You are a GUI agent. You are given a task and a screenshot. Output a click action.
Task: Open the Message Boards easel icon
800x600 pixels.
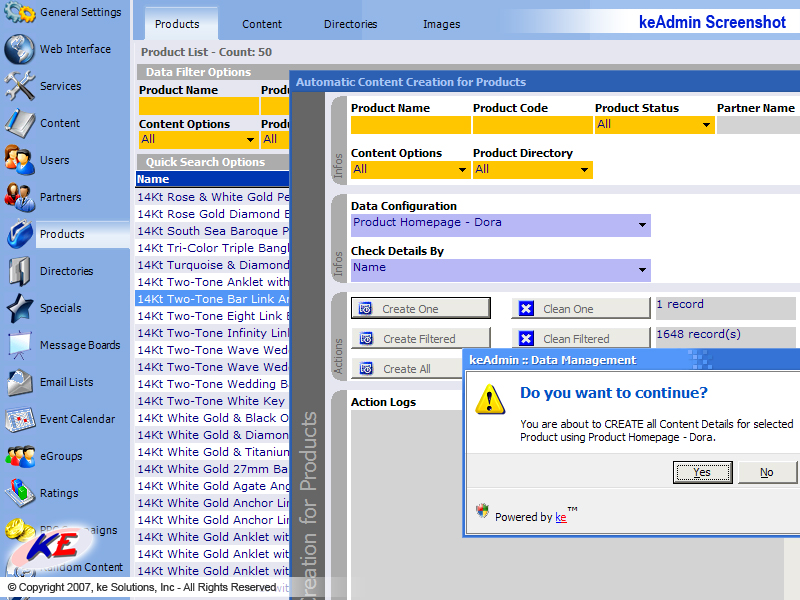click(x=19, y=345)
